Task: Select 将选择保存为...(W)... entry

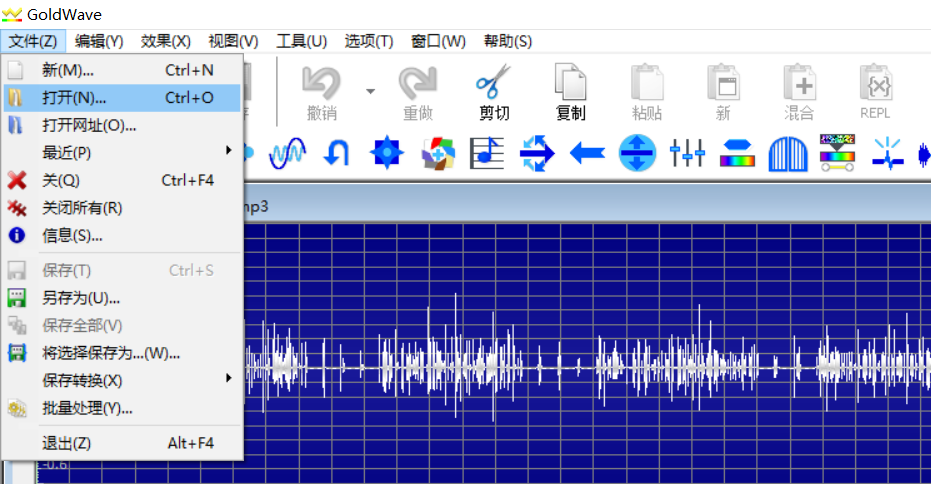Action: [122, 353]
